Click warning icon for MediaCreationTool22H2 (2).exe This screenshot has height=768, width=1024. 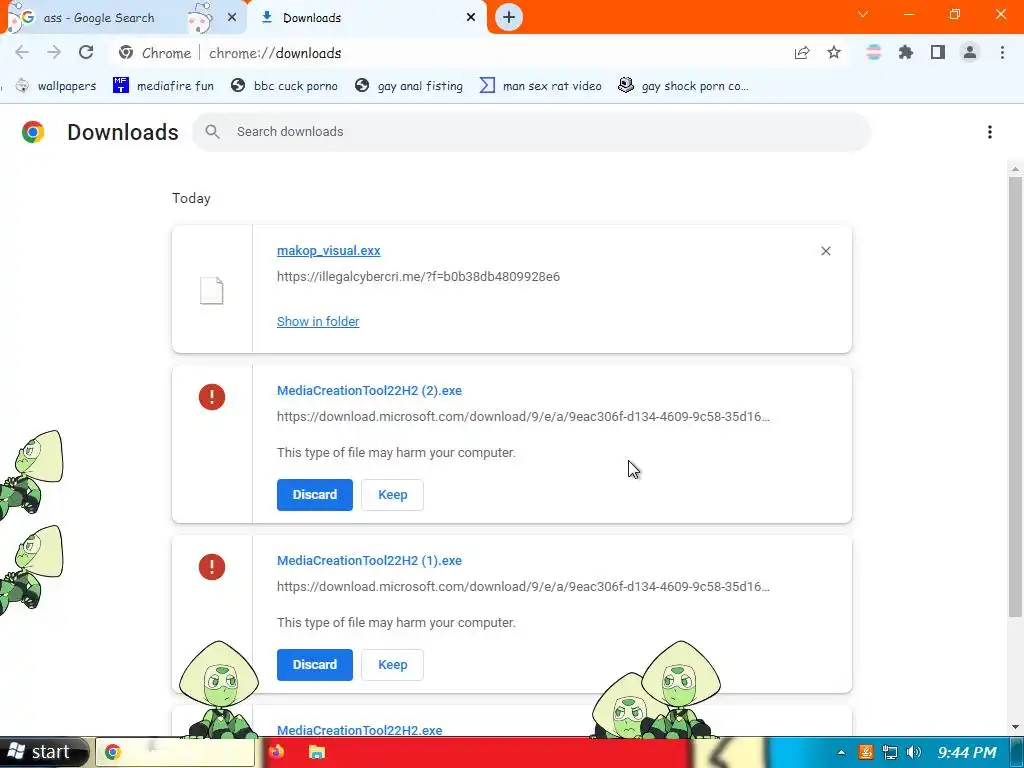tap(212, 396)
